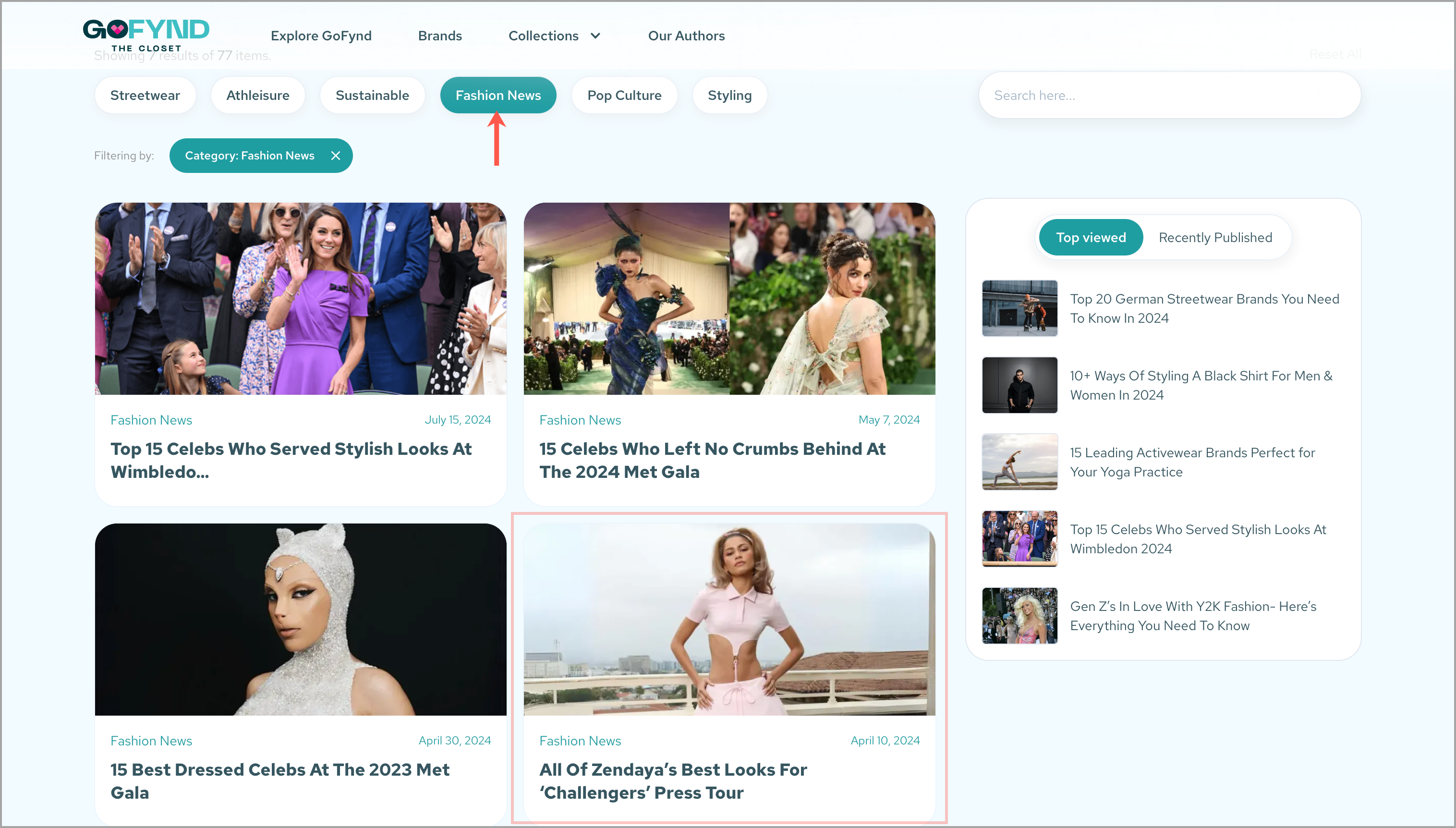Click Reset All filters link
1456x828 pixels.
pyautogui.click(x=1335, y=54)
